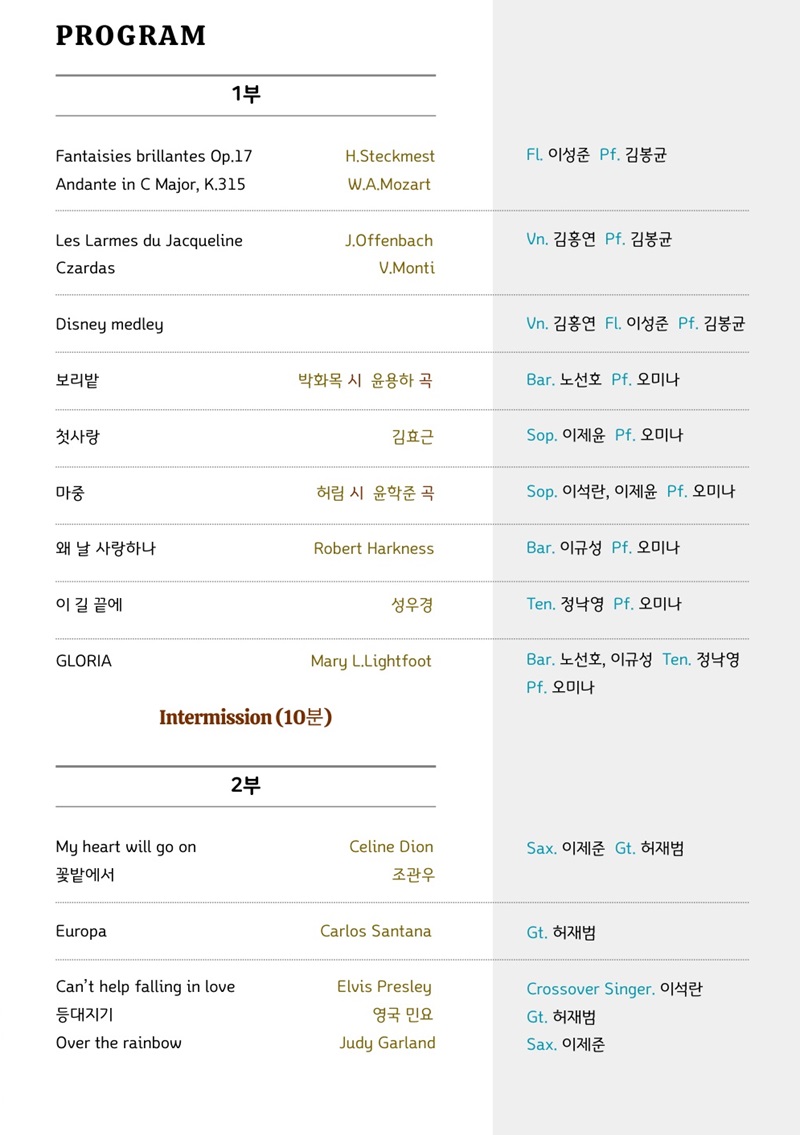Image resolution: width=800 pixels, height=1135 pixels.
Task: Click My heart will go on title
Action: 126,847
